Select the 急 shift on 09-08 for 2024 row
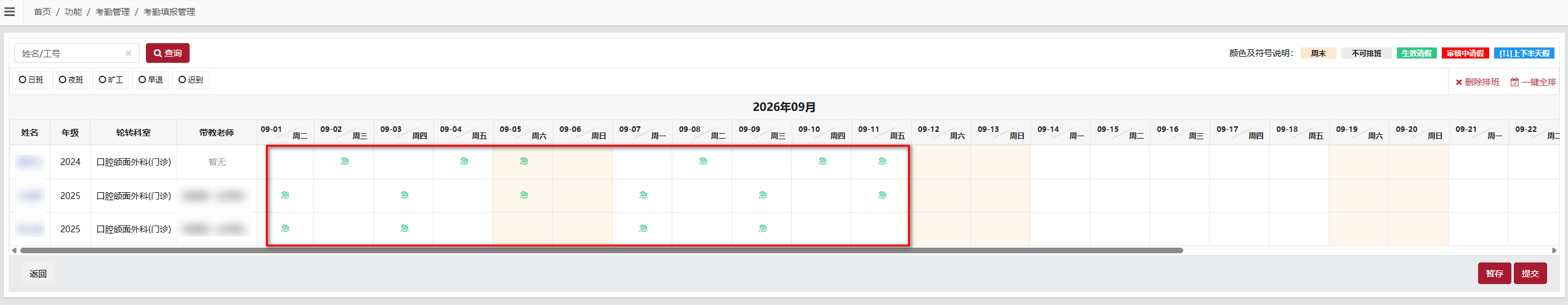The image size is (1568, 305). (703, 161)
